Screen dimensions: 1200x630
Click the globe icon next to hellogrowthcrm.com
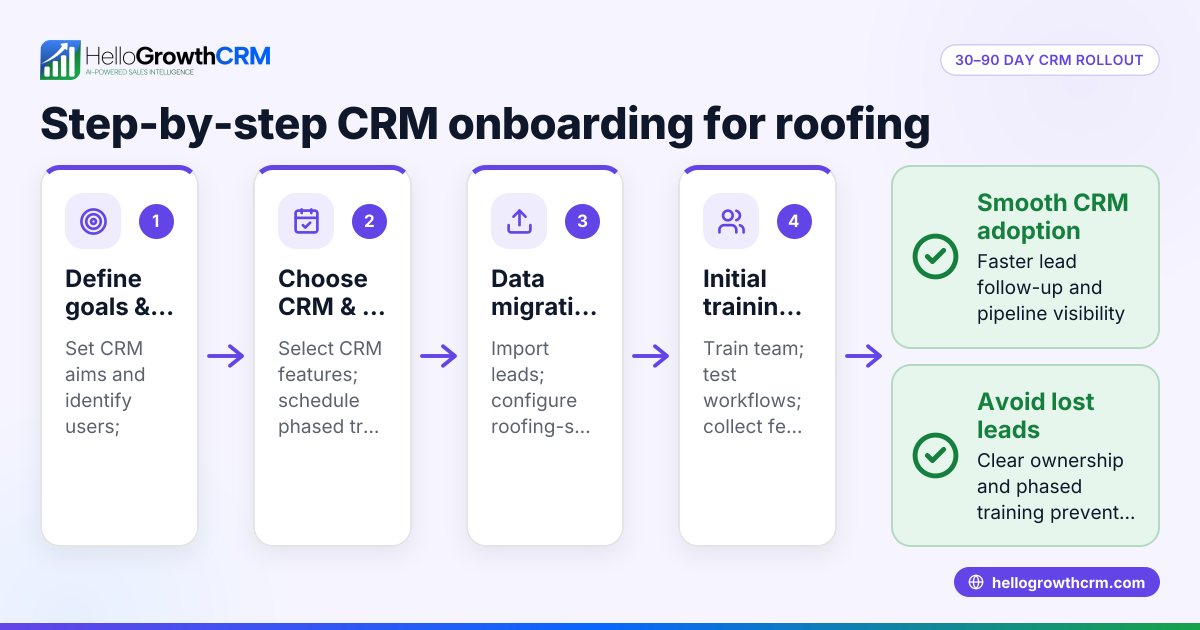click(976, 582)
